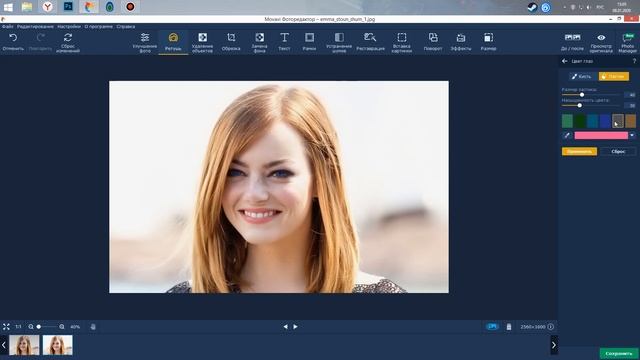
Task: Select the Ретушь retouch tool
Action: pyautogui.click(x=173, y=42)
